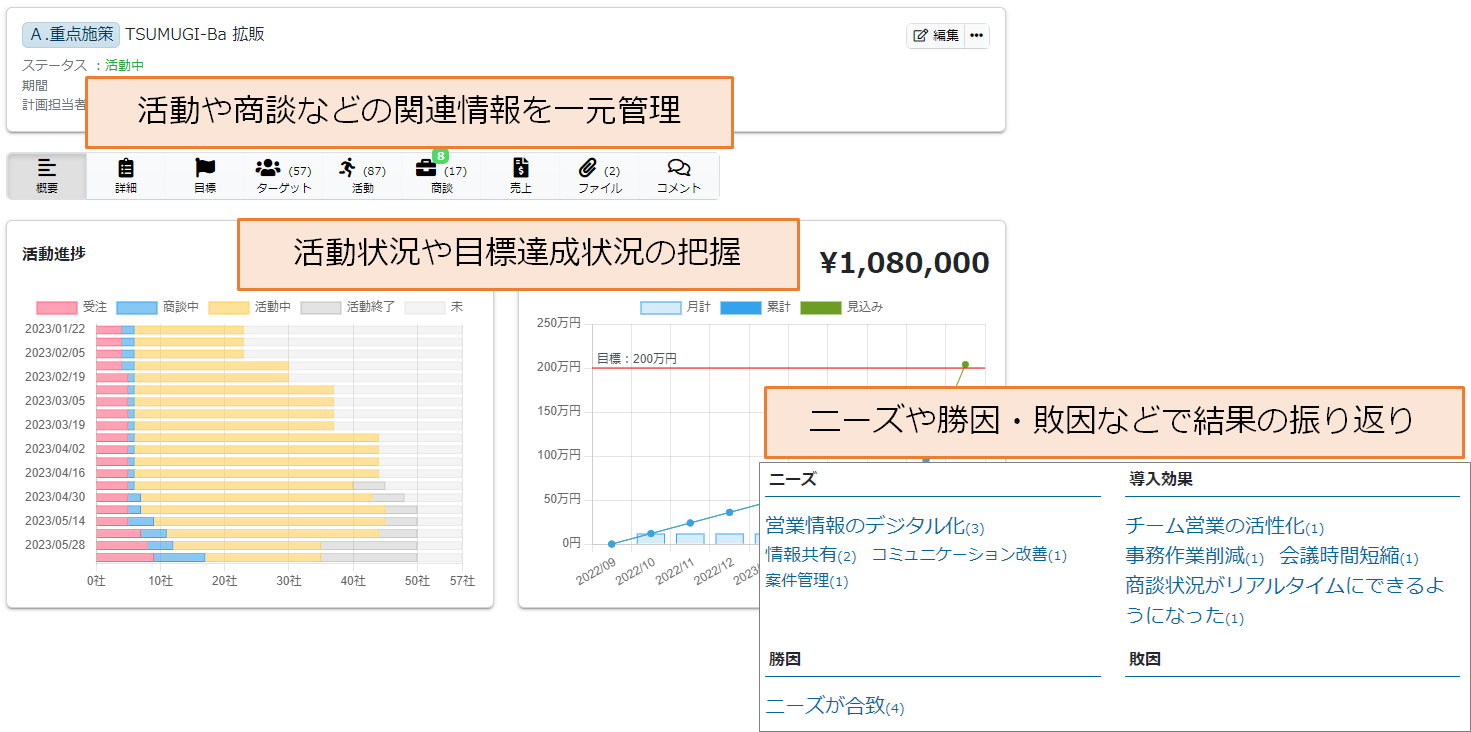Click the 導入効果 section heading
This screenshot has height=732, width=1471.
tap(1160, 479)
